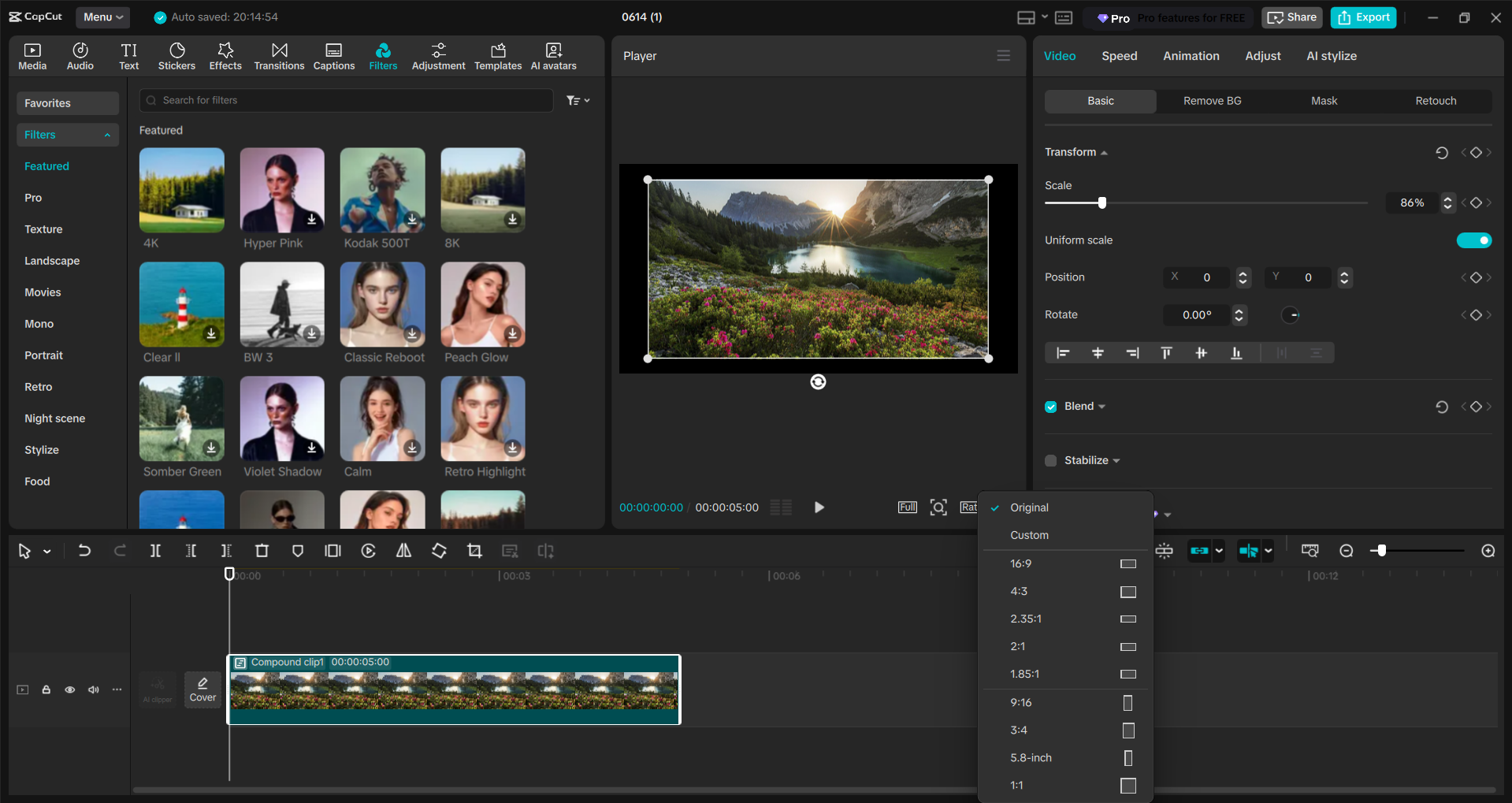Hide the video track with the eye icon
This screenshot has width=1512, height=803.
[69, 690]
